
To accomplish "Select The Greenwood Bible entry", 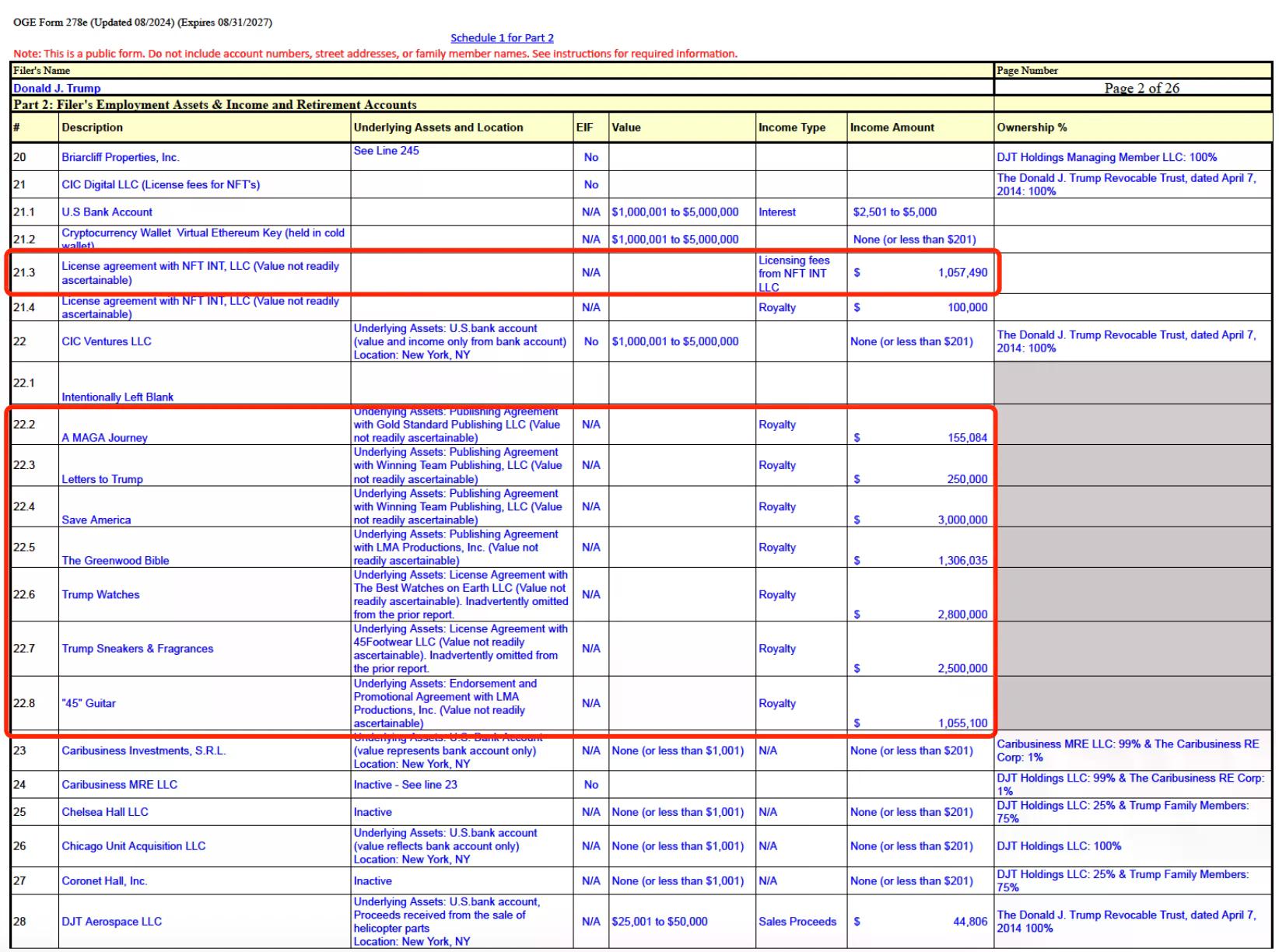I will [x=115, y=560].
